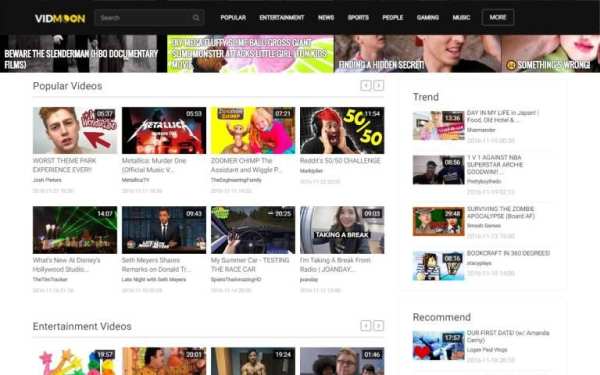Open the slime monster banner video
Screen dimensions: 600x375
coord(251,54)
